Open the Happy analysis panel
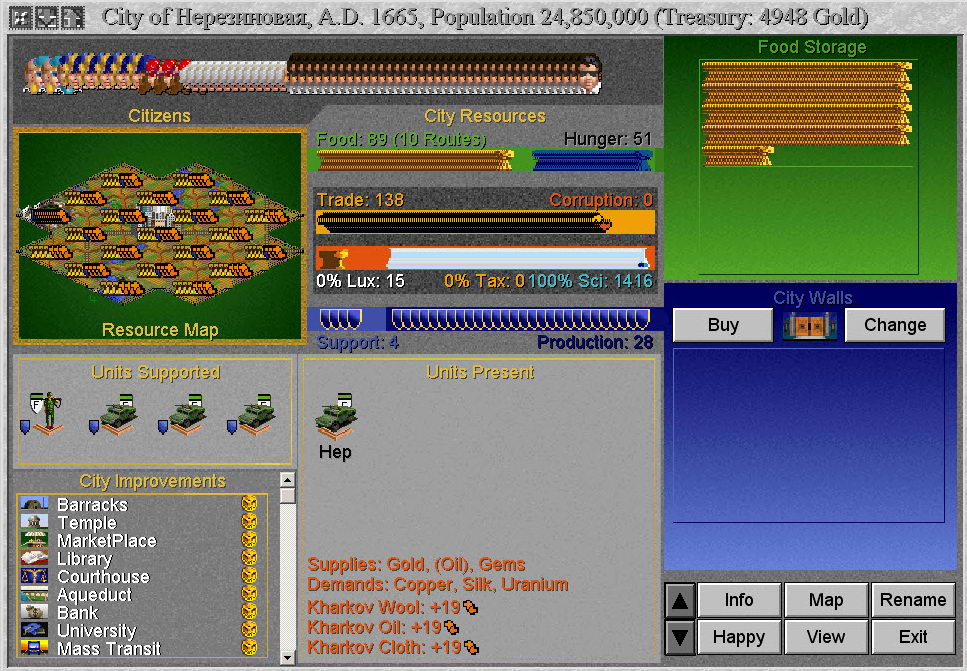 click(x=739, y=637)
